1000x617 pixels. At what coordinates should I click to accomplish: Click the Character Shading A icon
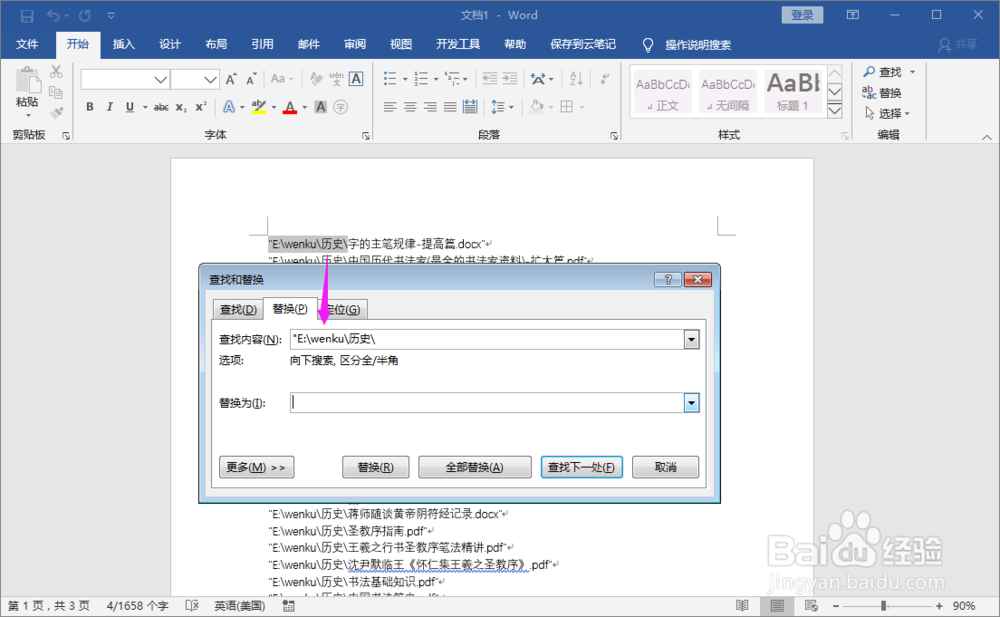click(321, 107)
